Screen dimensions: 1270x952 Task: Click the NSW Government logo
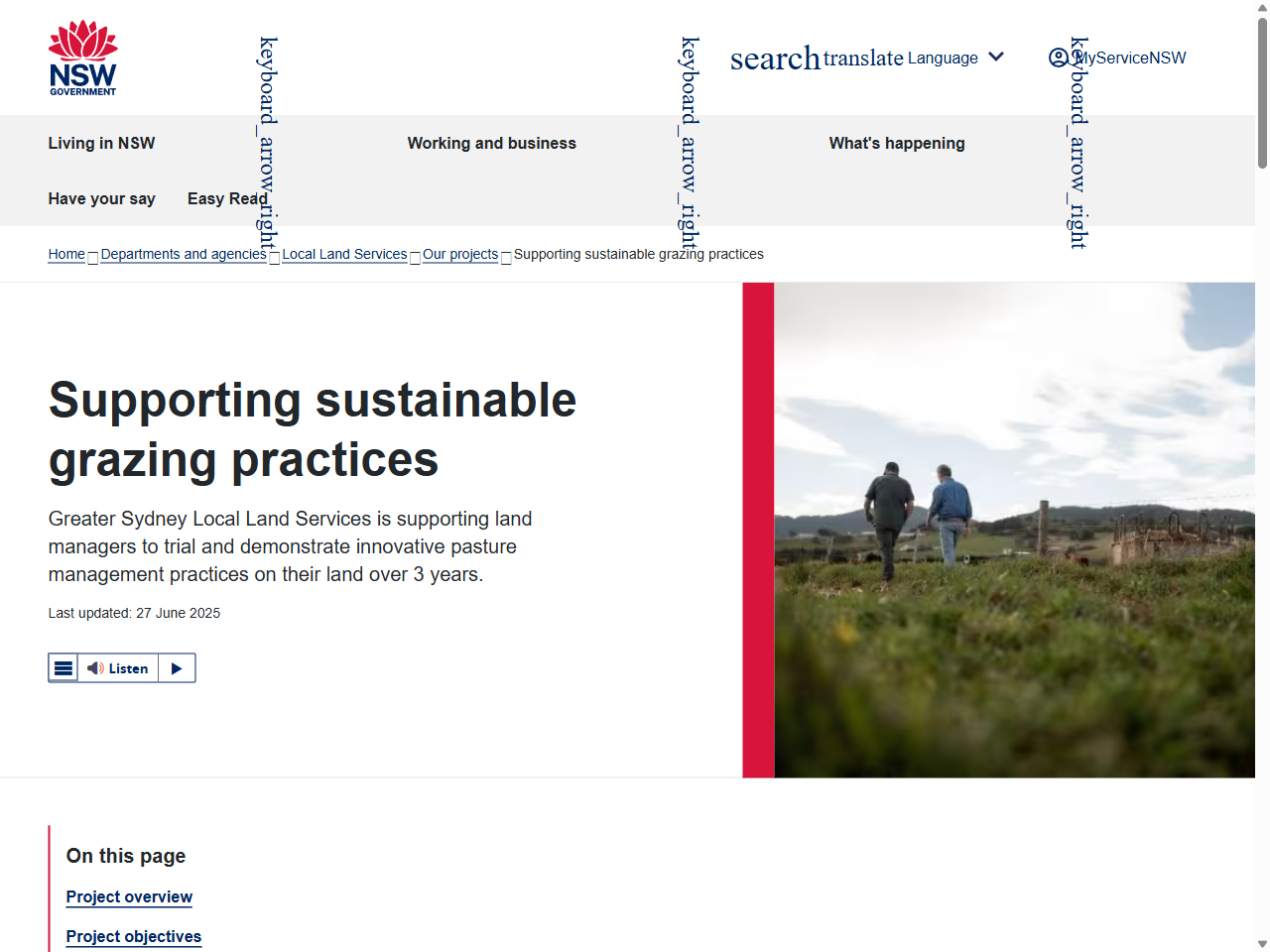[x=83, y=58]
